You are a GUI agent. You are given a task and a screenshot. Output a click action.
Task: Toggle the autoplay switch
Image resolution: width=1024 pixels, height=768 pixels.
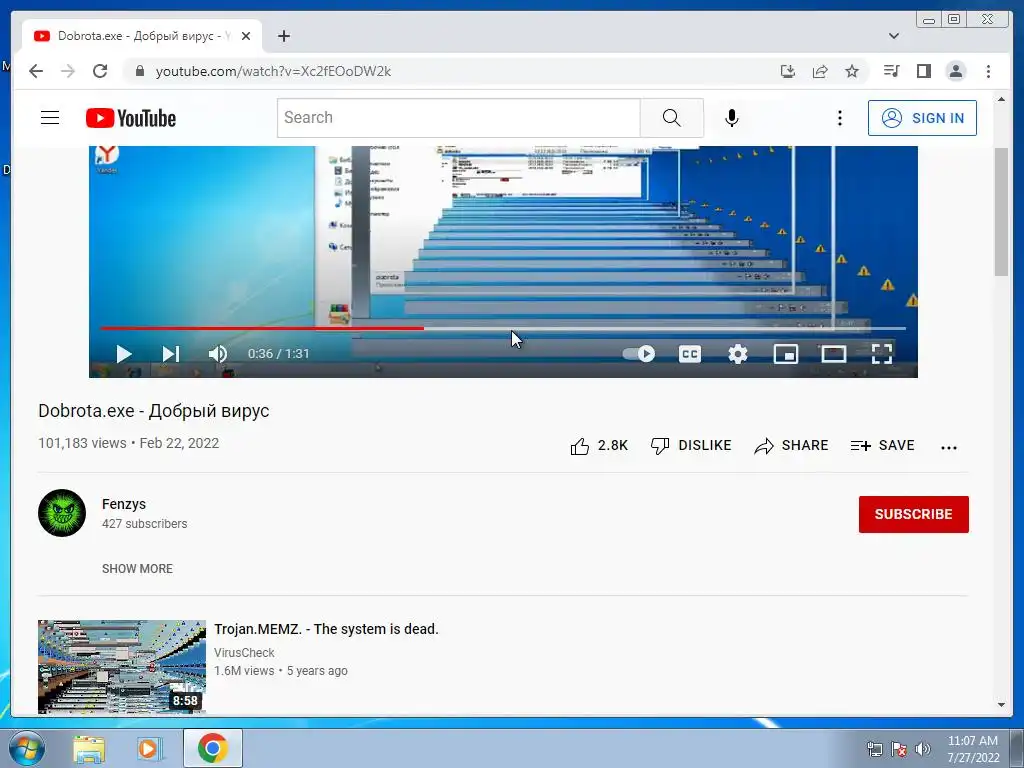(639, 354)
